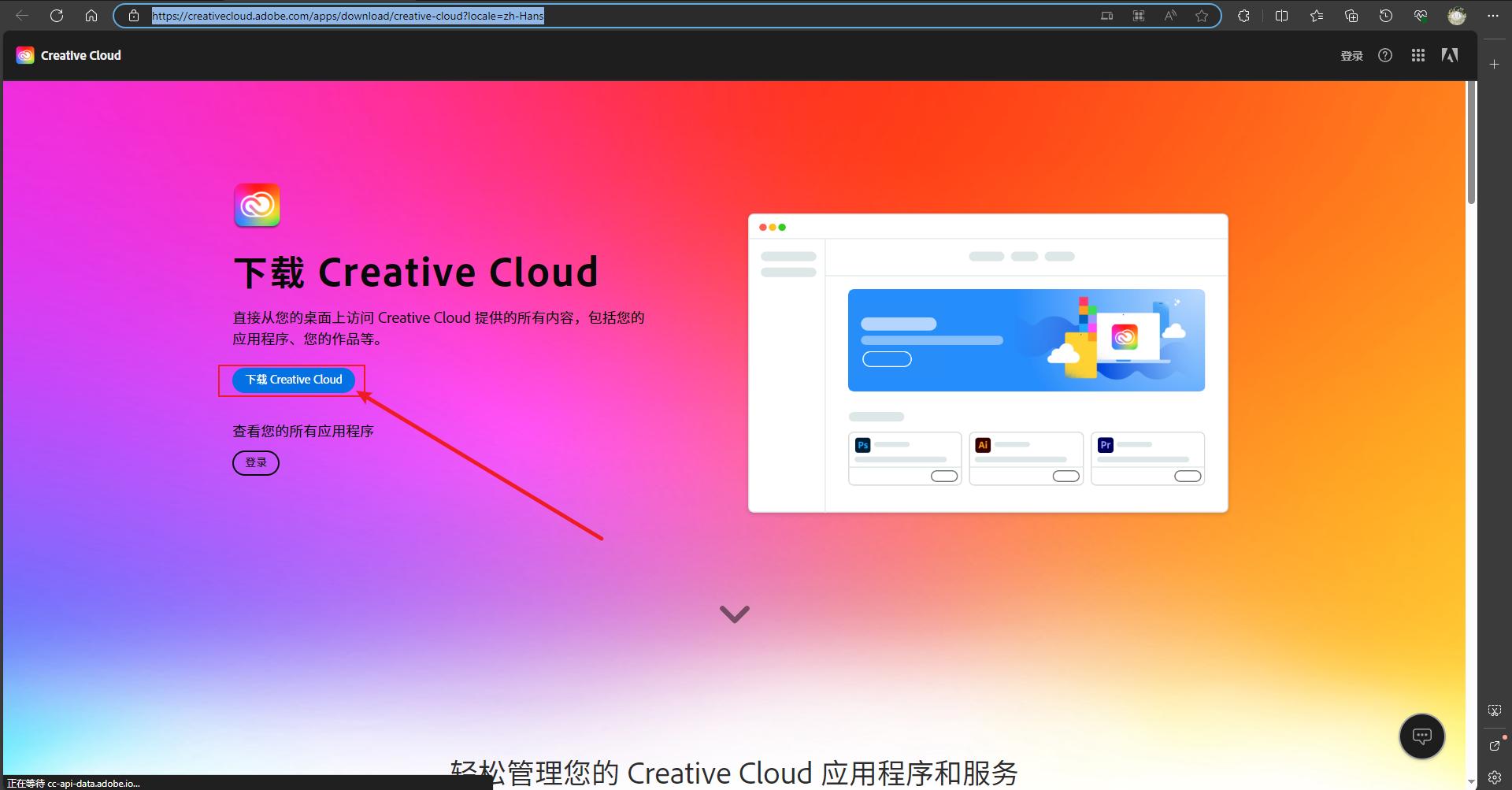Open browser Extensions puzzle icon
This screenshot has height=790, width=1512.
coord(1243,16)
